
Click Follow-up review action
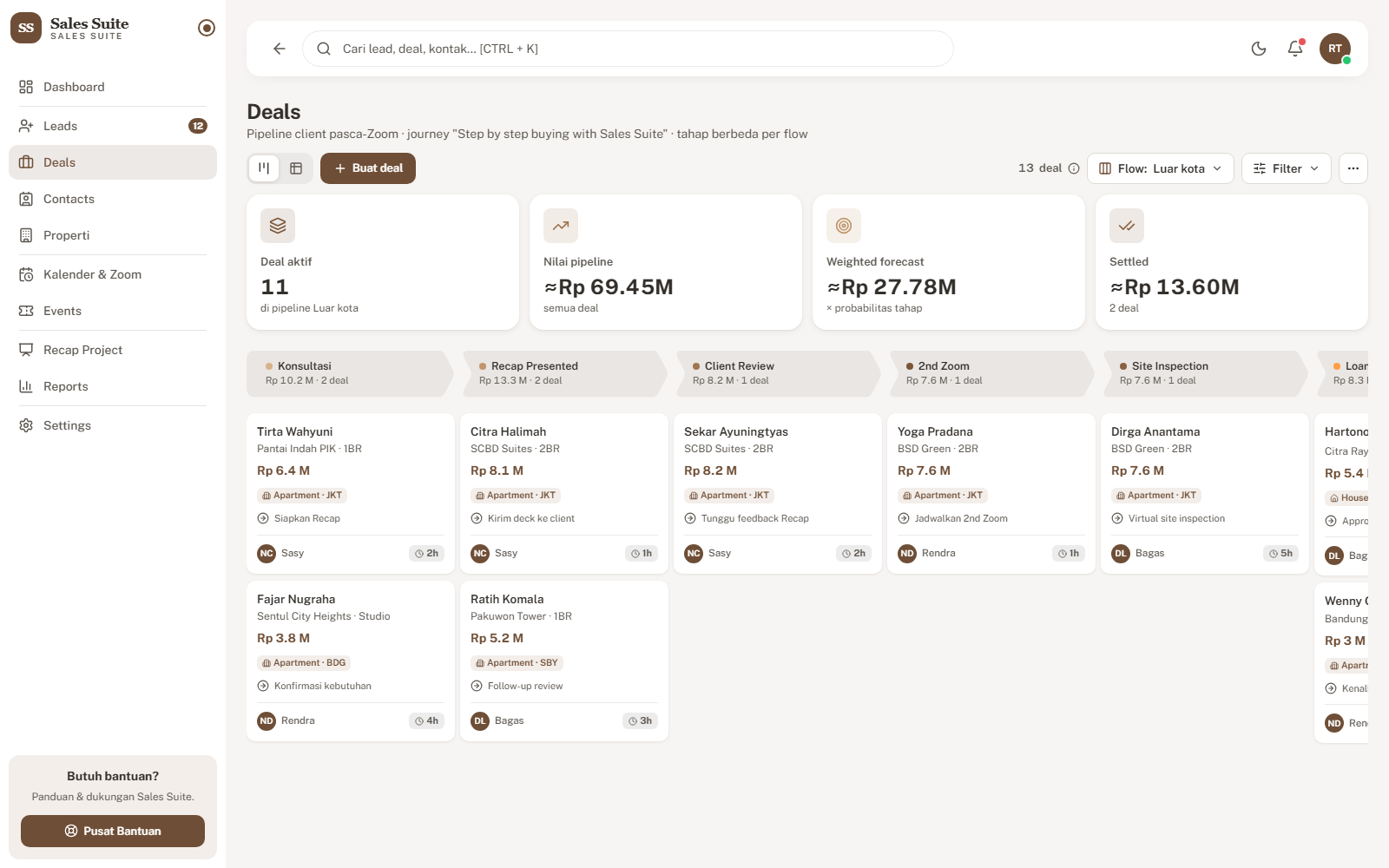[517, 686]
